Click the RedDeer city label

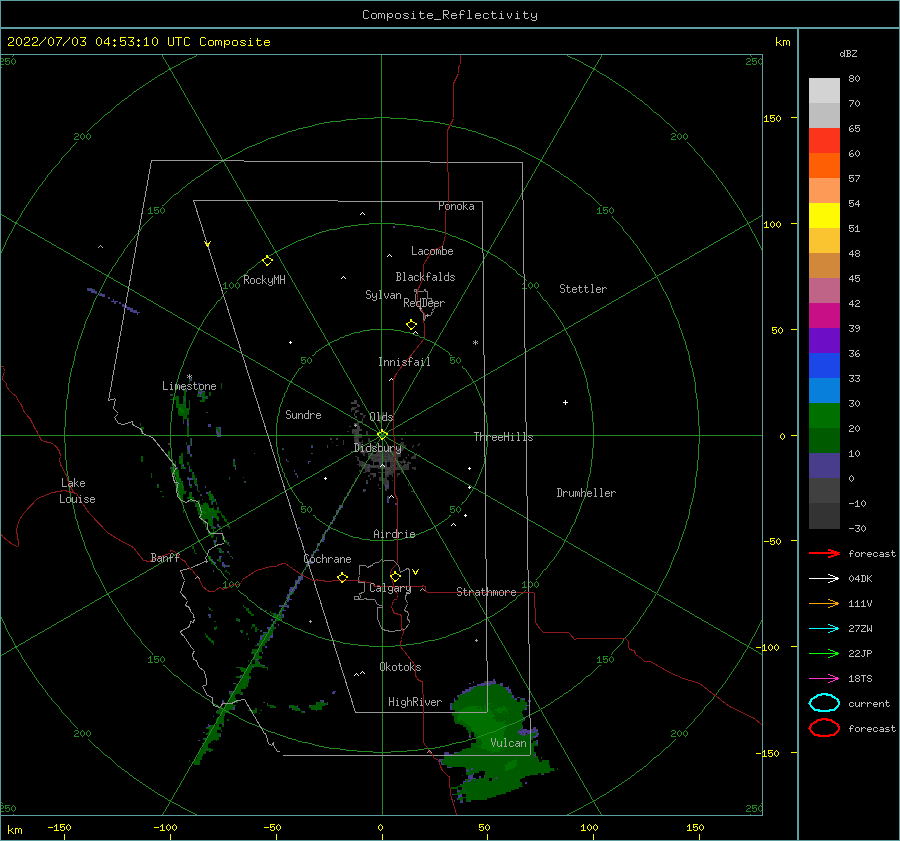(424, 303)
